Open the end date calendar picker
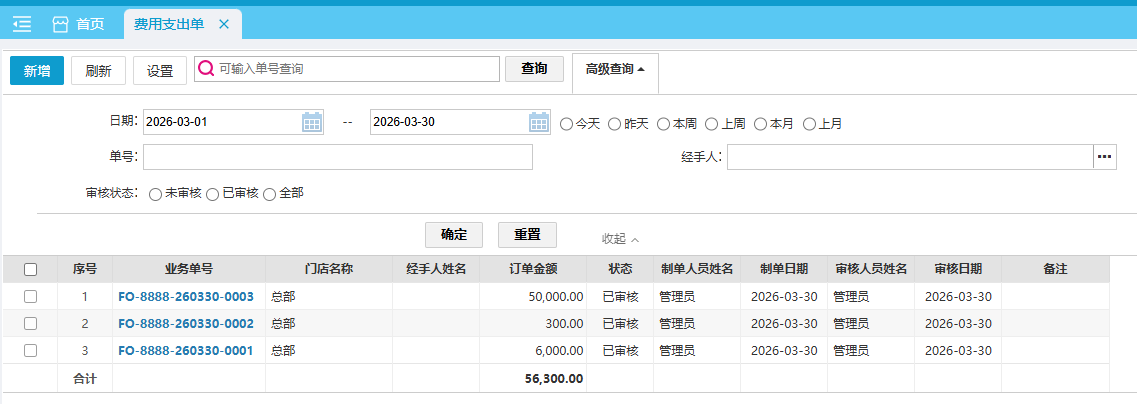 tap(539, 122)
